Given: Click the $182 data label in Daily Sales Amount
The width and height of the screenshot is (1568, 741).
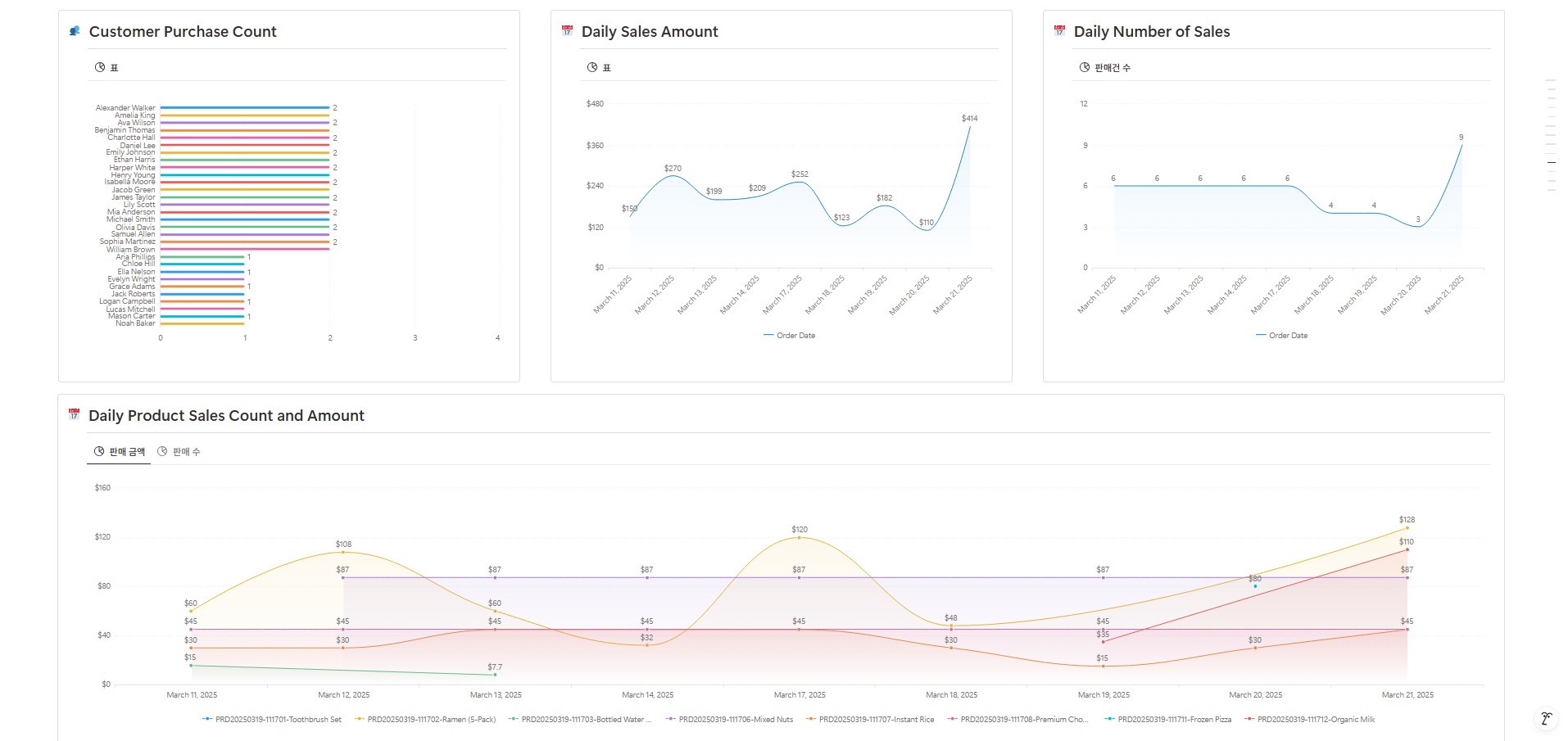Looking at the screenshot, I should (885, 198).
